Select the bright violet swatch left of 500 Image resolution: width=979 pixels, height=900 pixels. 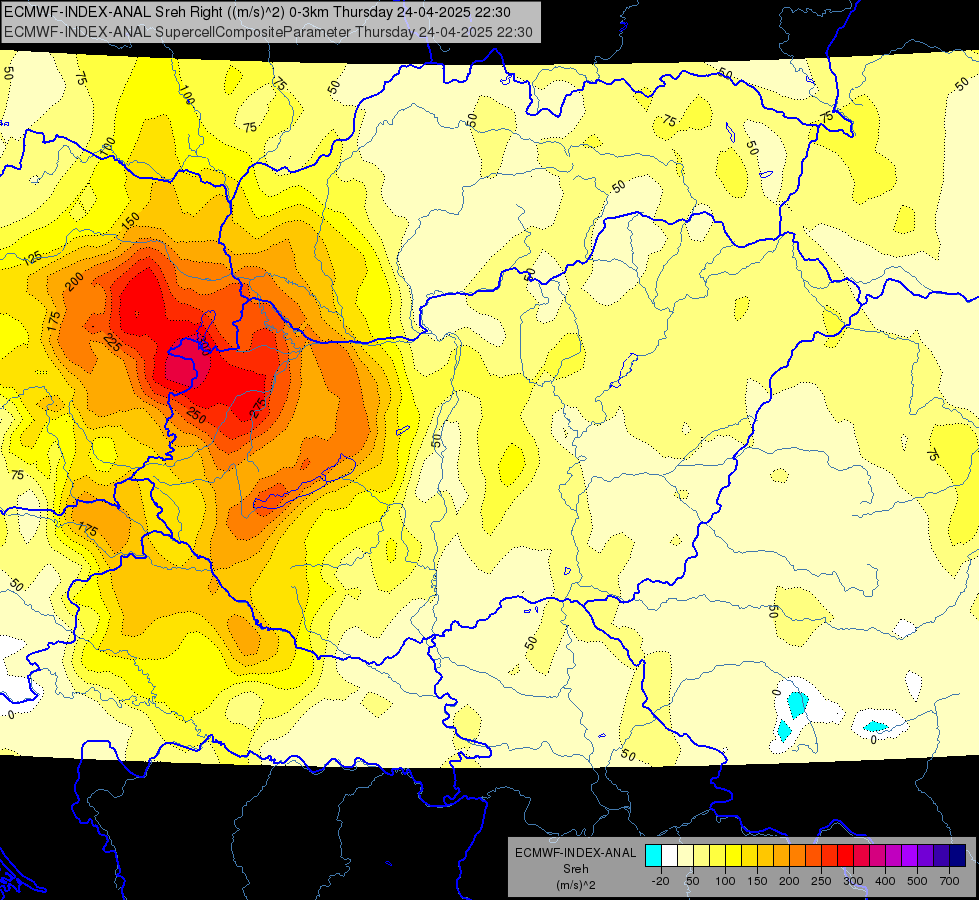(910, 855)
